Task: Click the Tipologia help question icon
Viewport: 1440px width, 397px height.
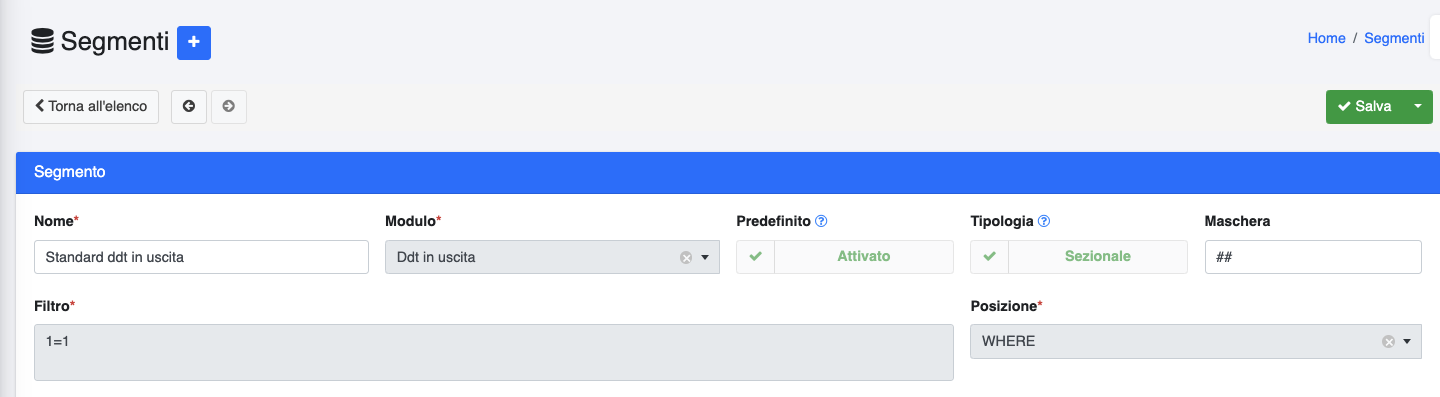Action: click(x=1044, y=221)
